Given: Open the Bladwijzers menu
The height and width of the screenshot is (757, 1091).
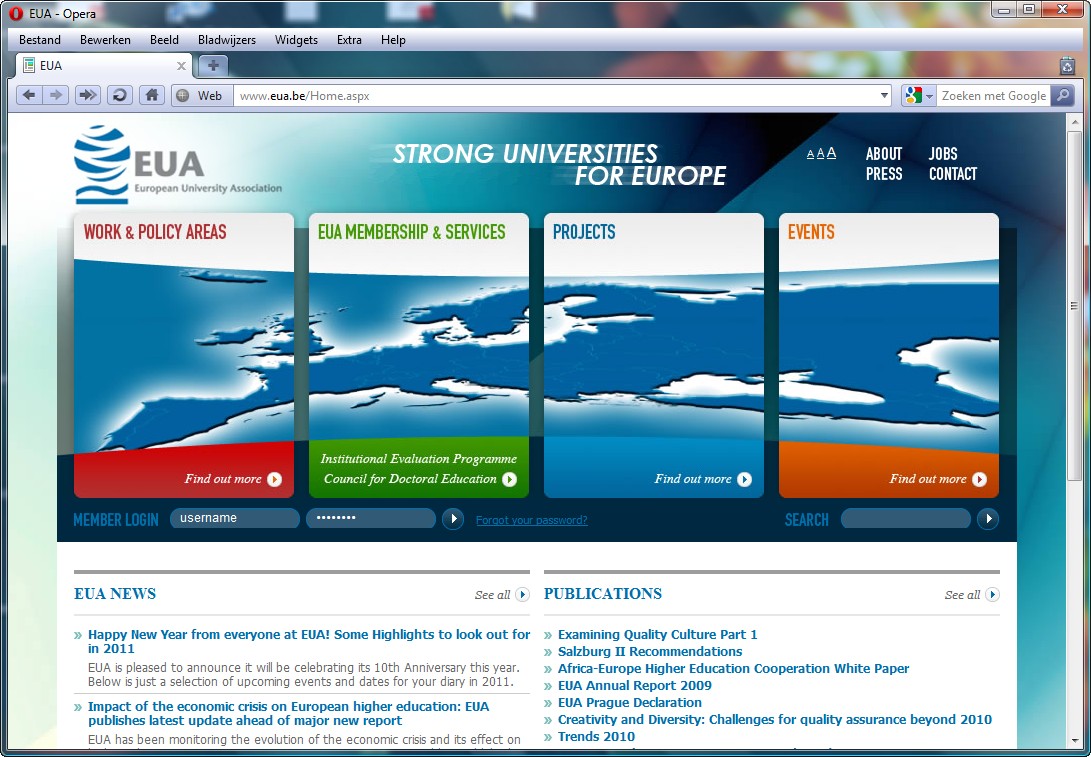Looking at the screenshot, I should pyautogui.click(x=226, y=40).
